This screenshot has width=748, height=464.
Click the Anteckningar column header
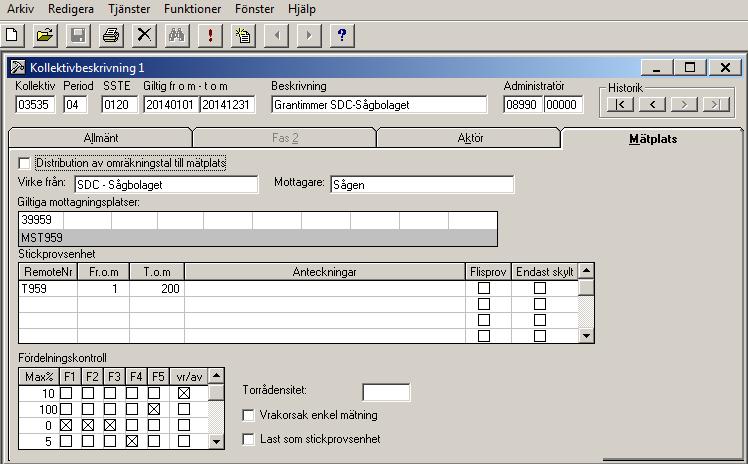coord(324,272)
